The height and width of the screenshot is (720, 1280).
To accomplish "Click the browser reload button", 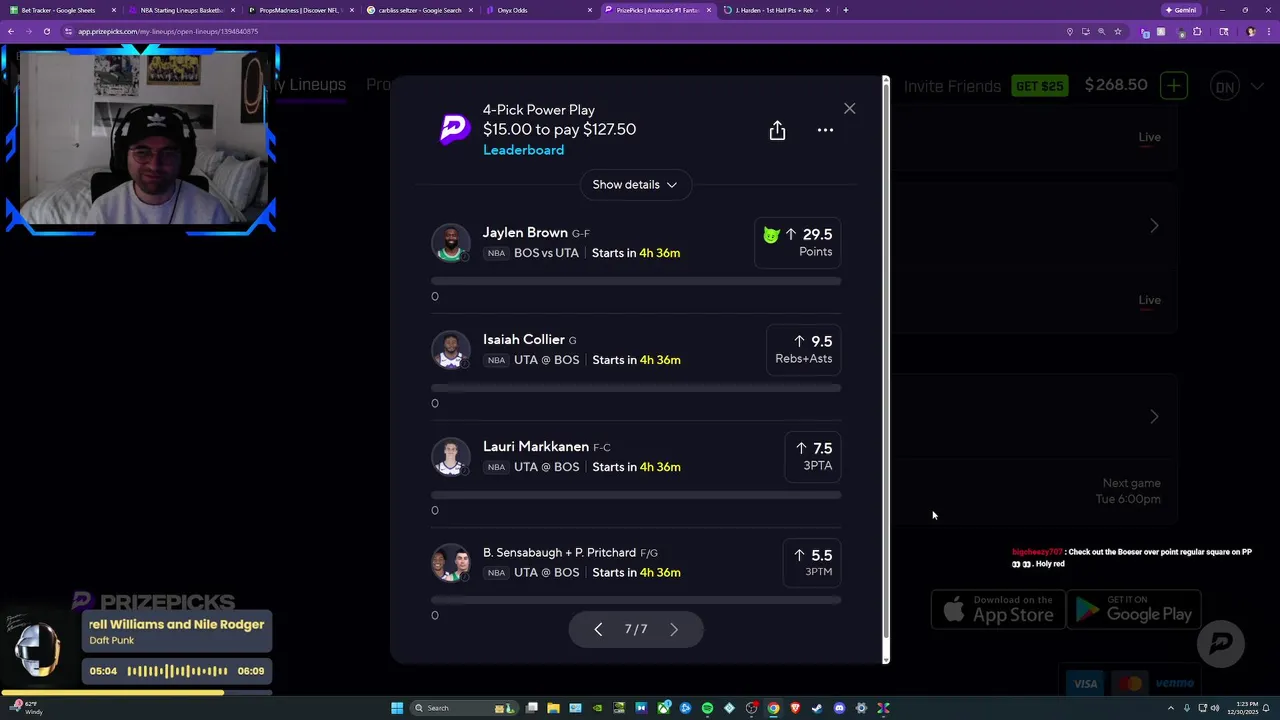I will click(x=46, y=31).
